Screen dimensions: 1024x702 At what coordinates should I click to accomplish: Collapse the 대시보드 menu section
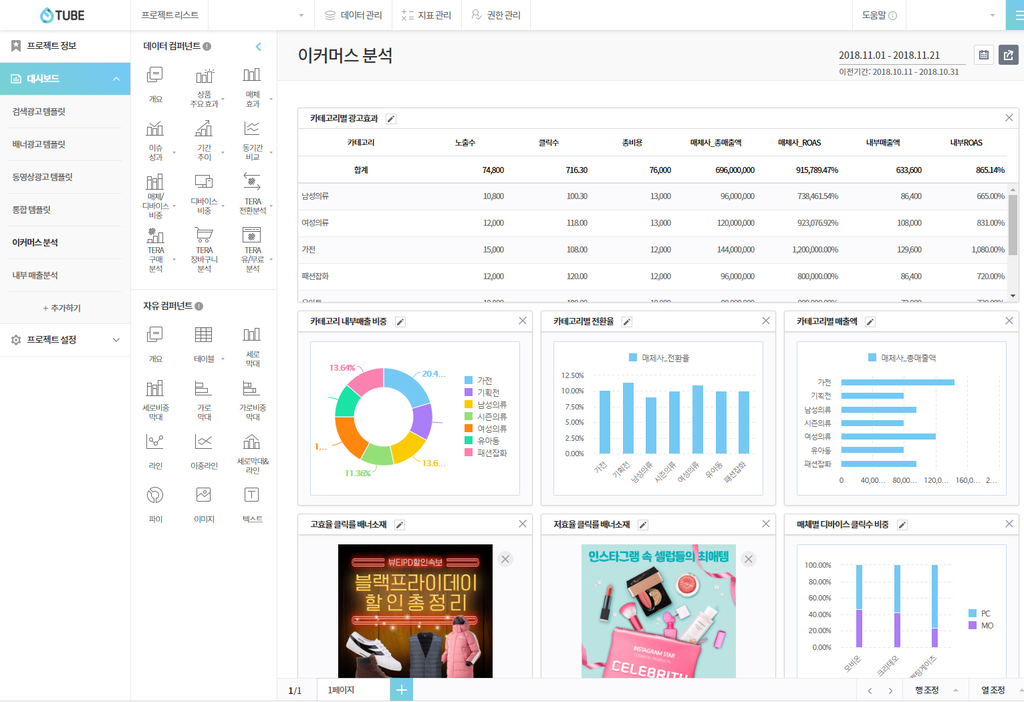(116, 79)
